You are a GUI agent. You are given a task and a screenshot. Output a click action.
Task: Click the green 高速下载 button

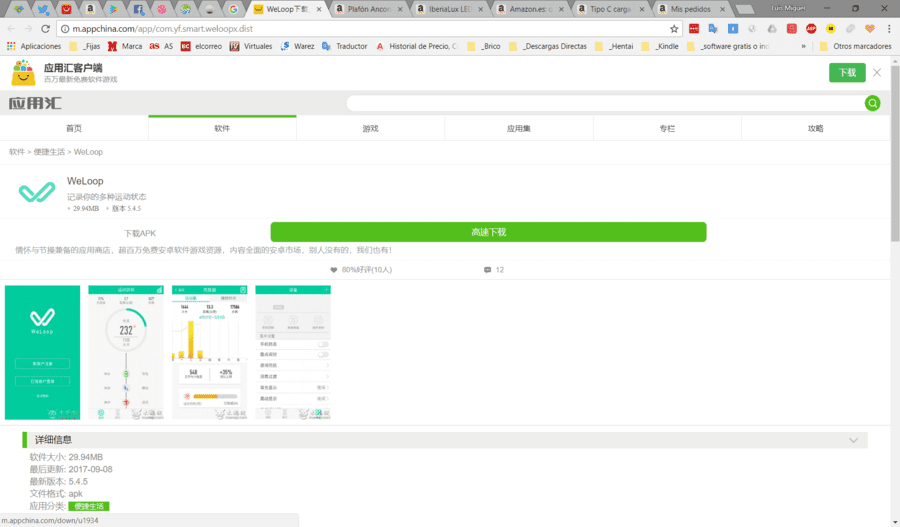click(488, 232)
